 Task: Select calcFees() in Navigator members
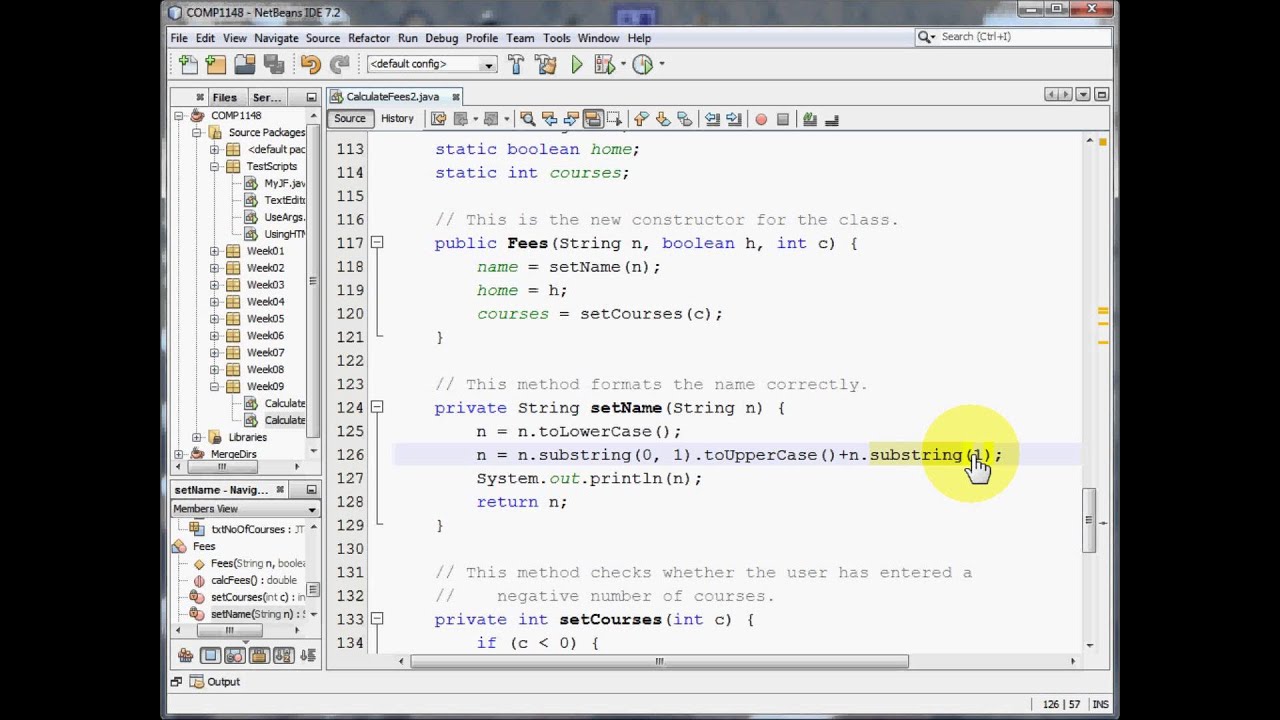[253, 580]
